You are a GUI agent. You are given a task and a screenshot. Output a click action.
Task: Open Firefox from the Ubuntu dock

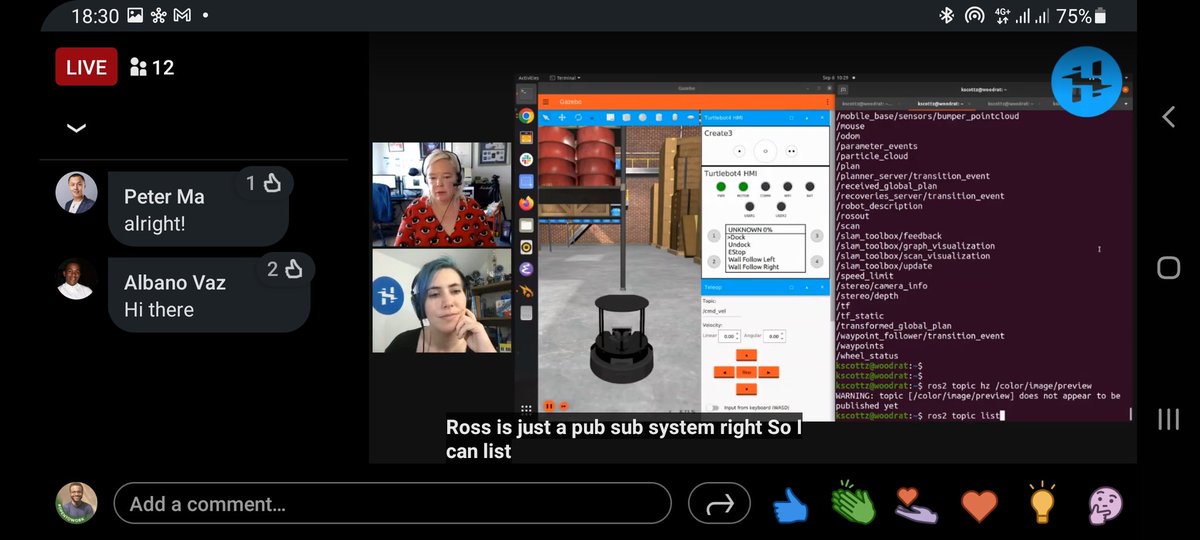(526, 203)
